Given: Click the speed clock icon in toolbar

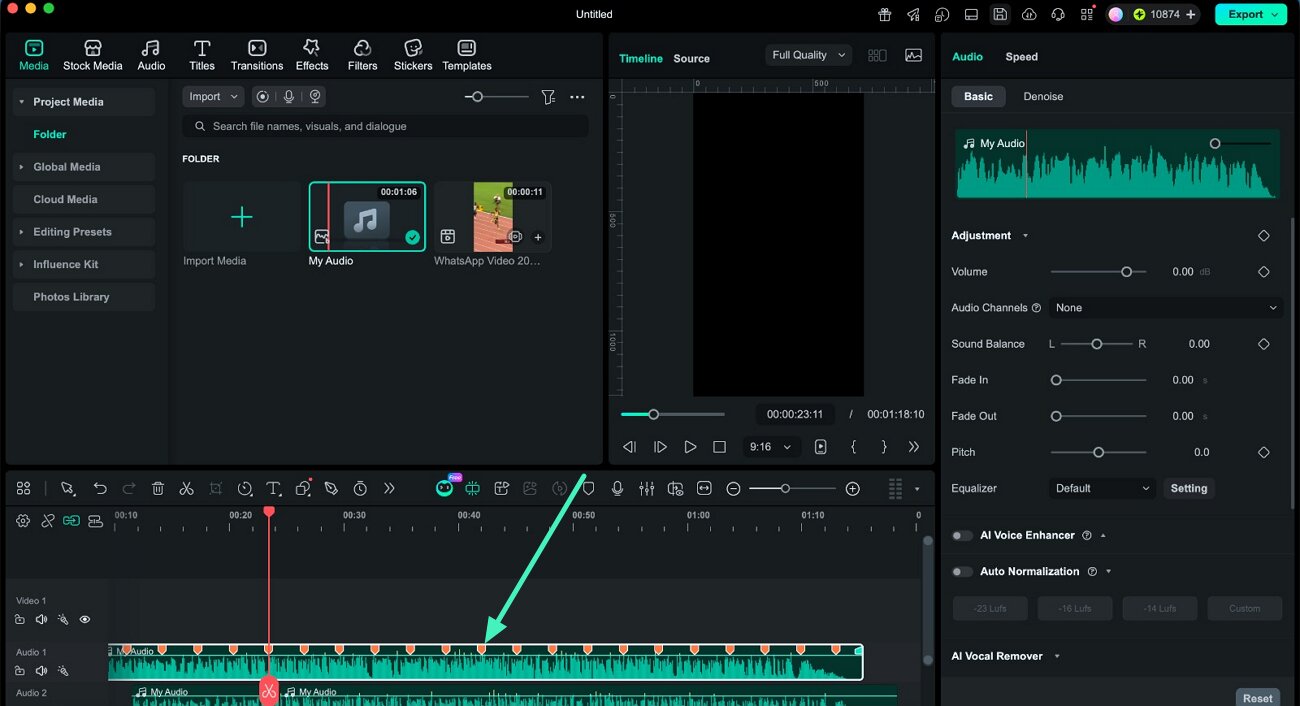Looking at the screenshot, I should click(245, 488).
